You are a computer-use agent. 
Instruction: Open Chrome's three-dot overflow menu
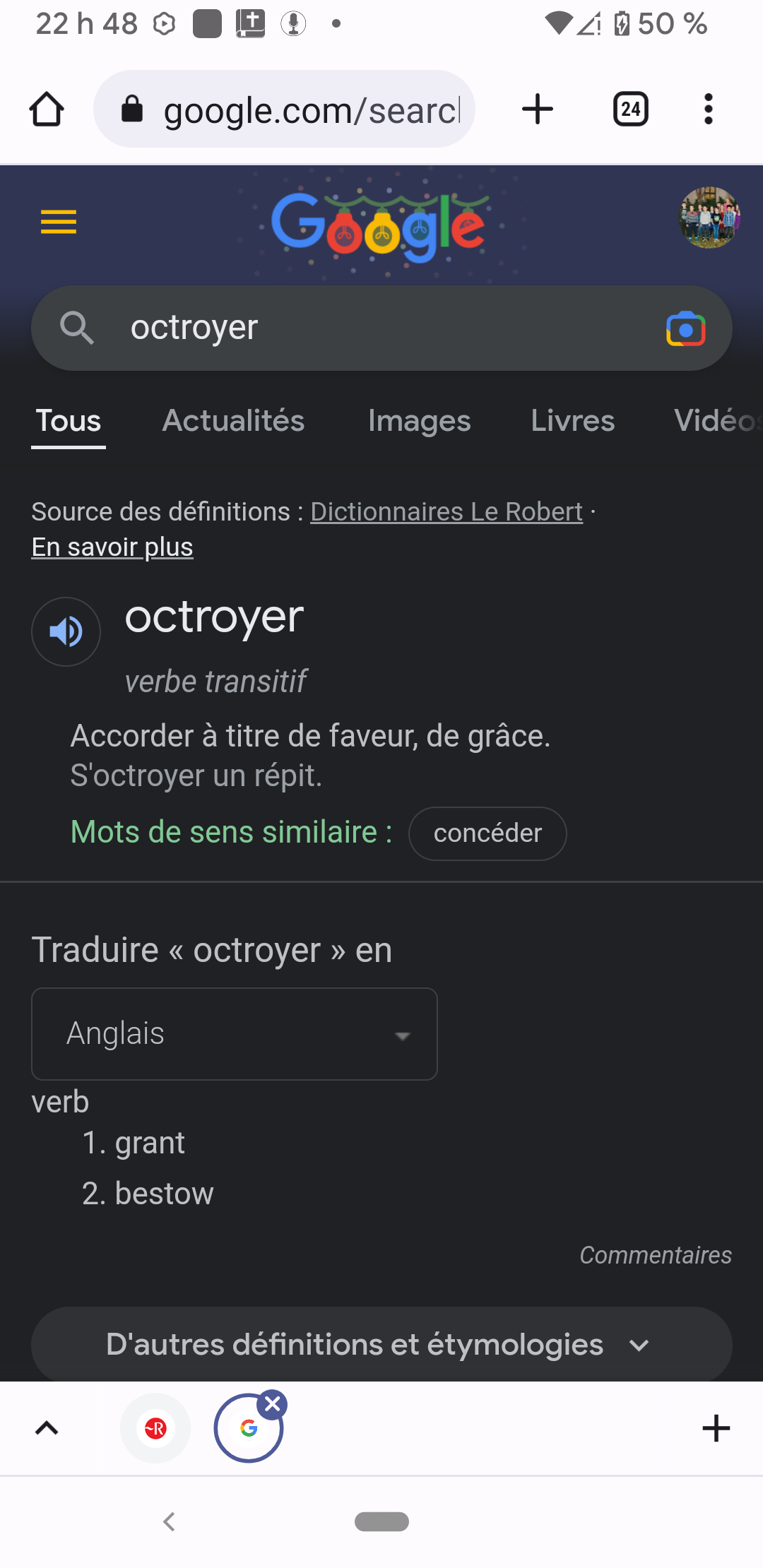click(708, 109)
